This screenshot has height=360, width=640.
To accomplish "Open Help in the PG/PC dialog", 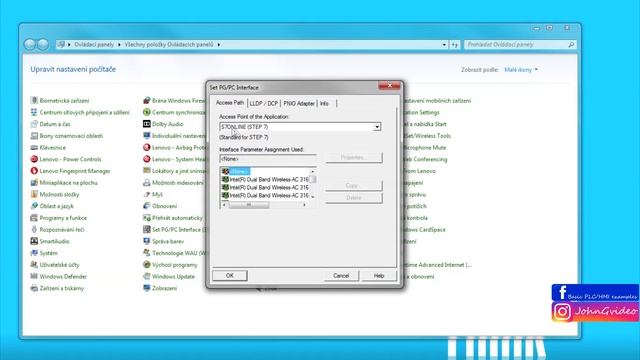I will (379, 276).
